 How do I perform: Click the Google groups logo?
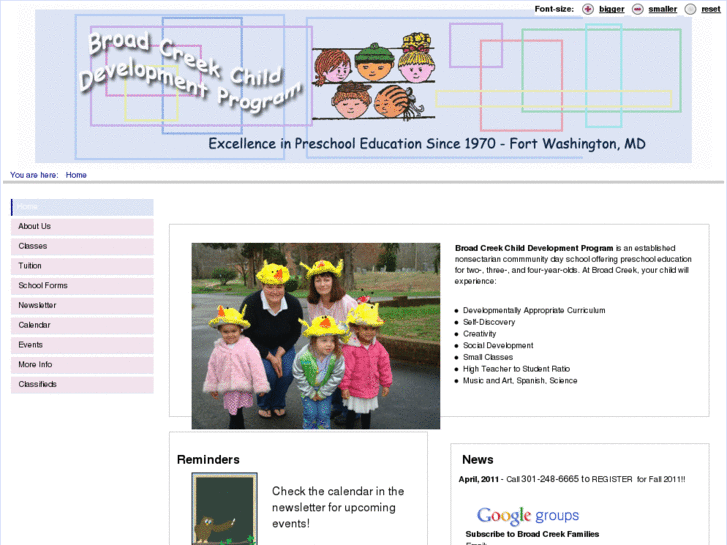click(528, 515)
